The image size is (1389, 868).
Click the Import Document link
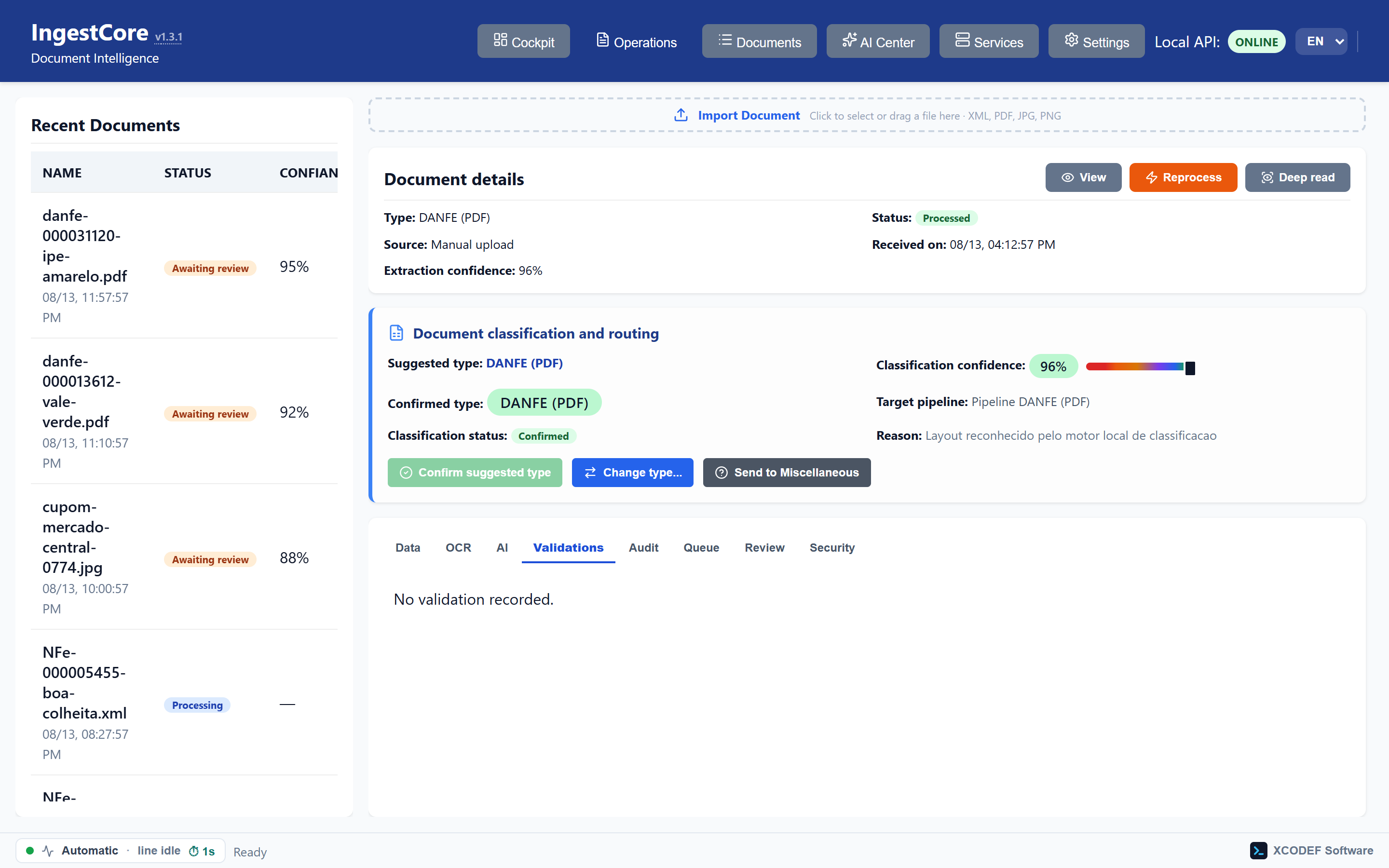coord(749,115)
